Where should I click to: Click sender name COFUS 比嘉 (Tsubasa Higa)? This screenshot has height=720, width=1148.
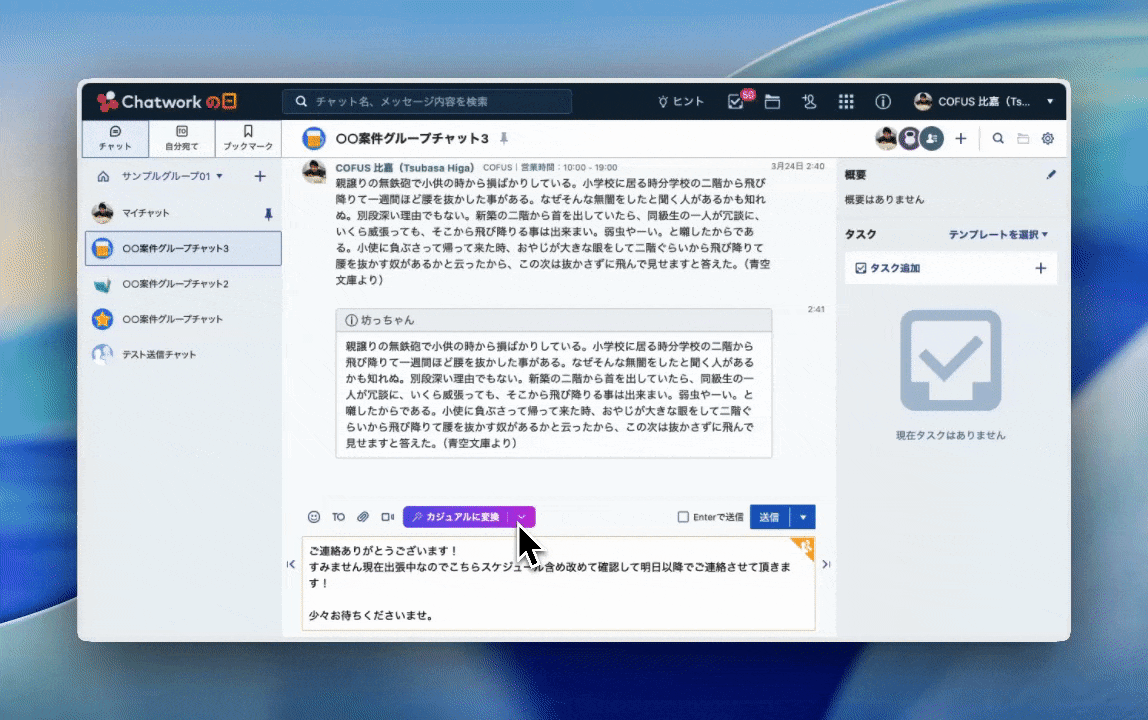(405, 167)
